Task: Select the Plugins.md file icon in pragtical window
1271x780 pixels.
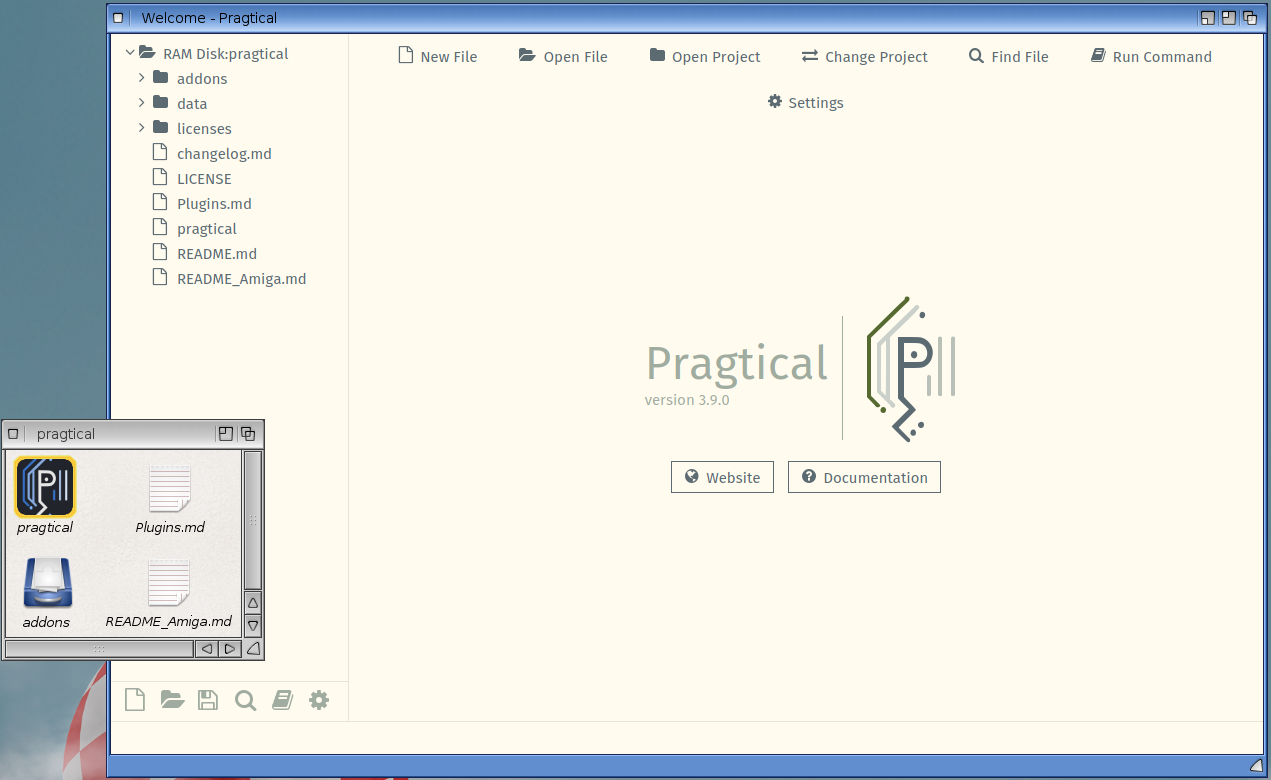Action: 169,489
